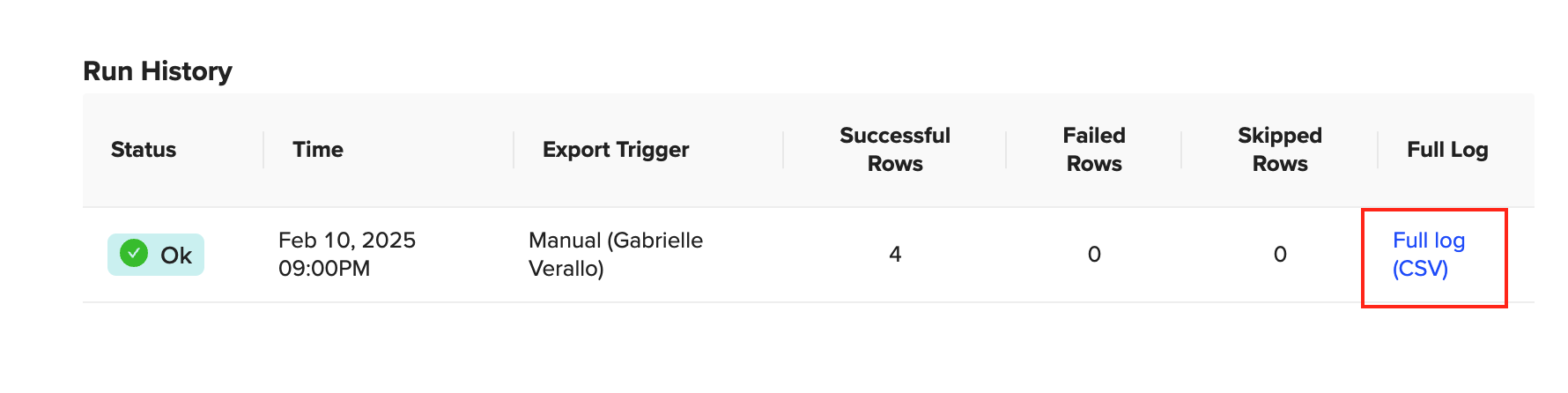
Task: Click the Successful Rows column header
Action: coord(894,150)
